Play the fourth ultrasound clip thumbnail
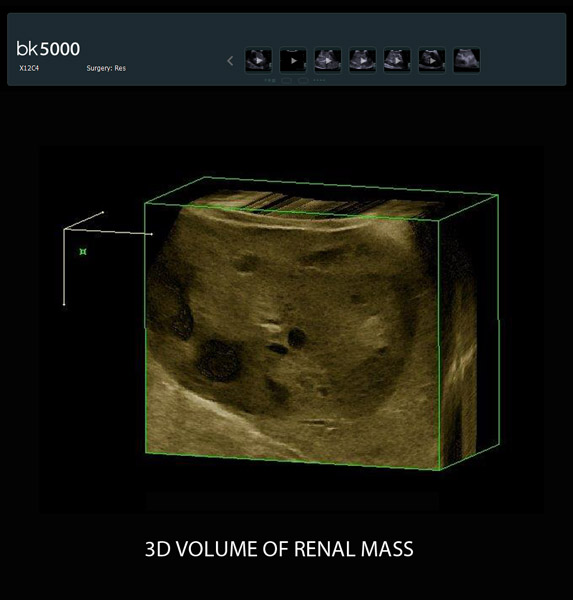 362,60
